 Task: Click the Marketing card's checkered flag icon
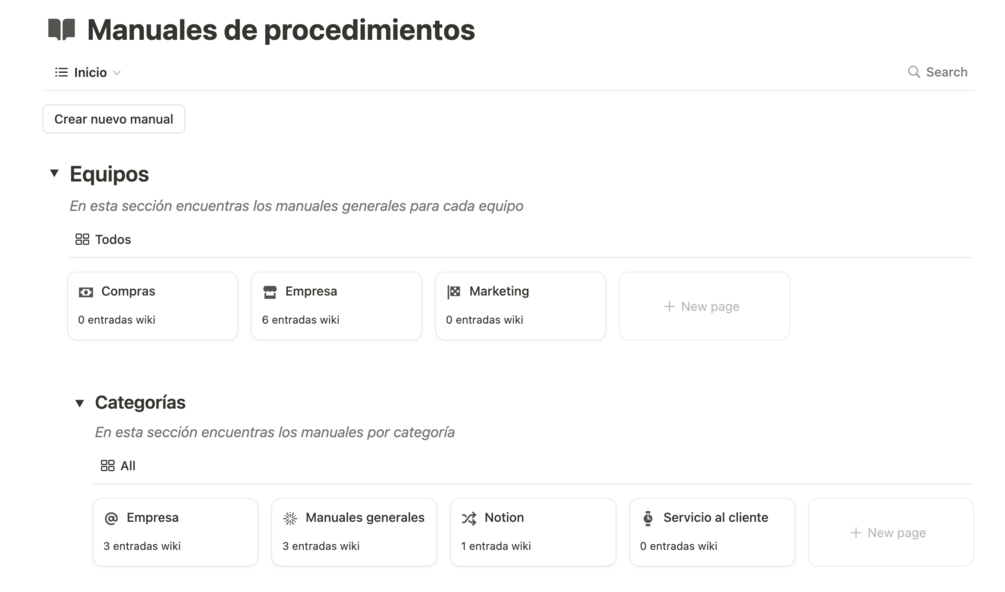coord(454,292)
